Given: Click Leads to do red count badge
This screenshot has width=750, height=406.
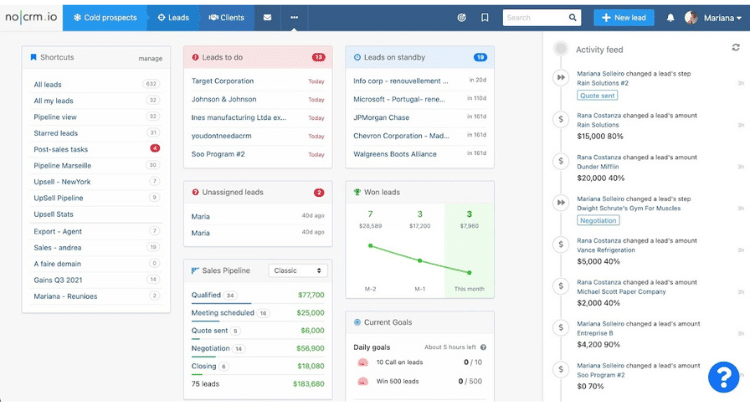Looking at the screenshot, I should coord(319,57).
